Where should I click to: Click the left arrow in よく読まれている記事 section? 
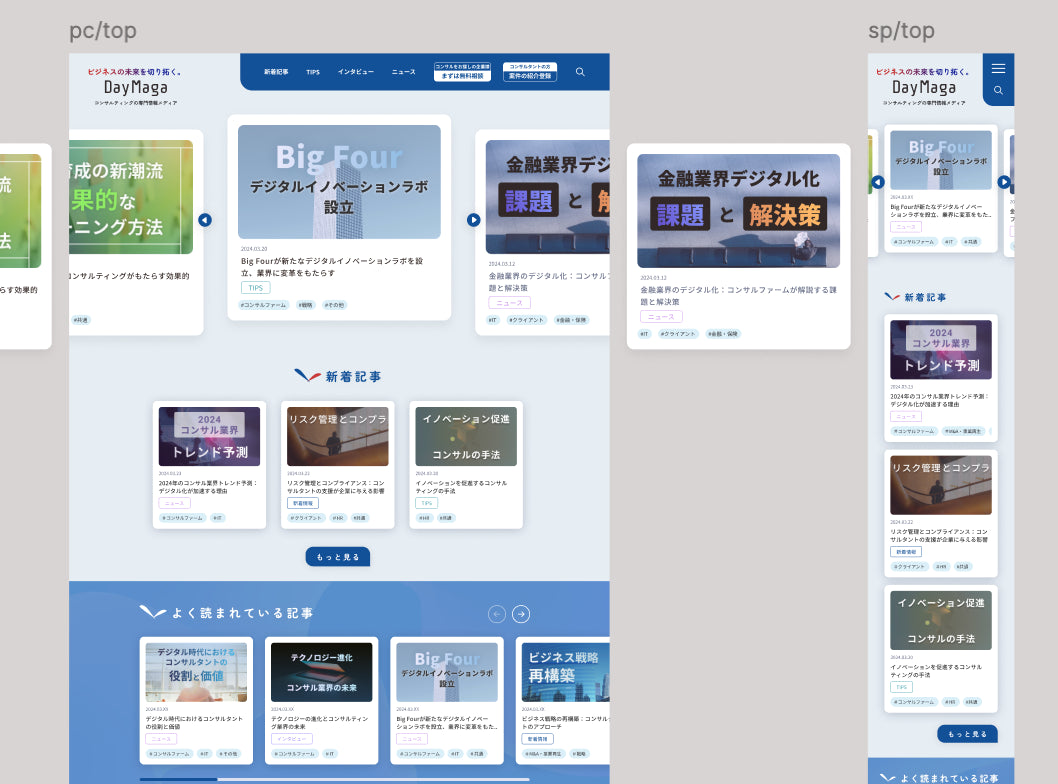click(496, 614)
